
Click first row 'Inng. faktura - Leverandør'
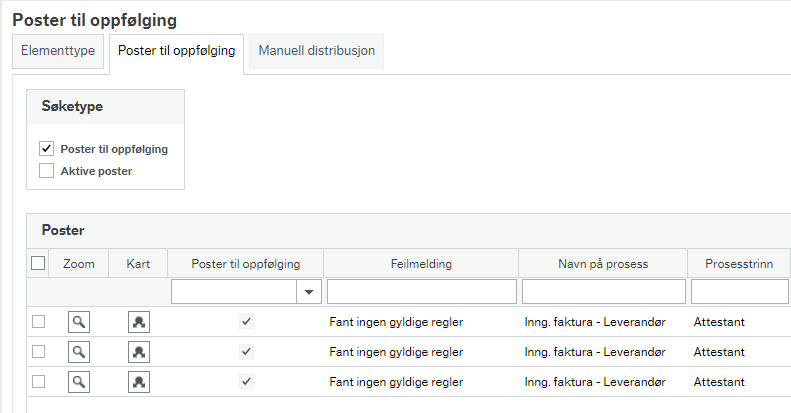click(595, 322)
